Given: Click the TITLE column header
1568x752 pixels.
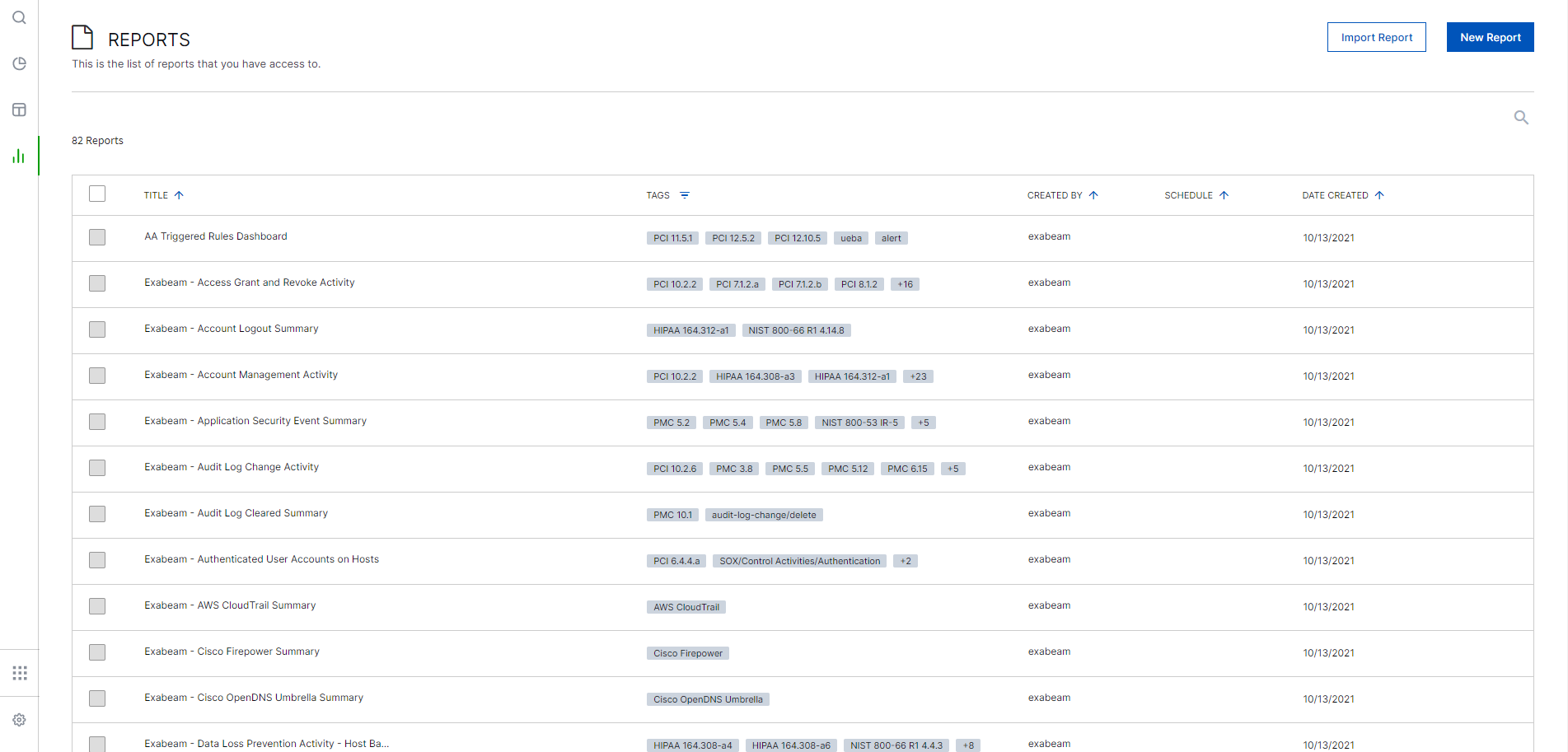Looking at the screenshot, I should pyautogui.click(x=156, y=195).
